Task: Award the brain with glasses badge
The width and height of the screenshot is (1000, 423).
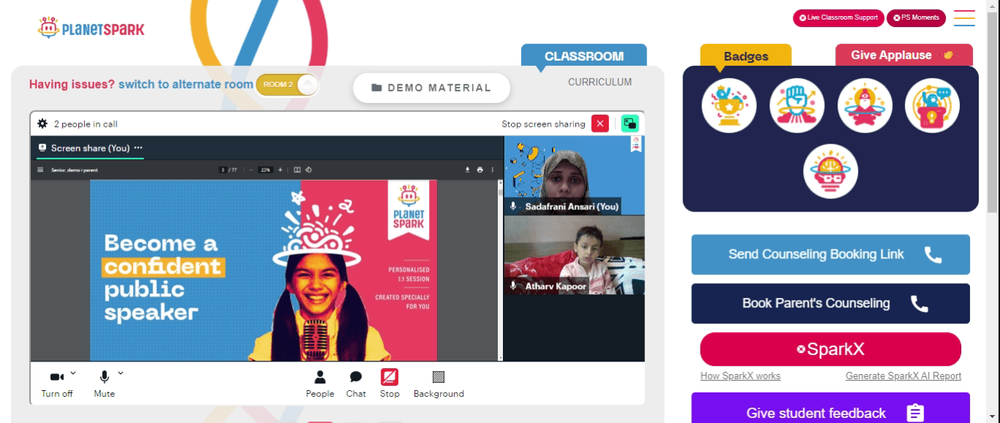Action: click(830, 171)
